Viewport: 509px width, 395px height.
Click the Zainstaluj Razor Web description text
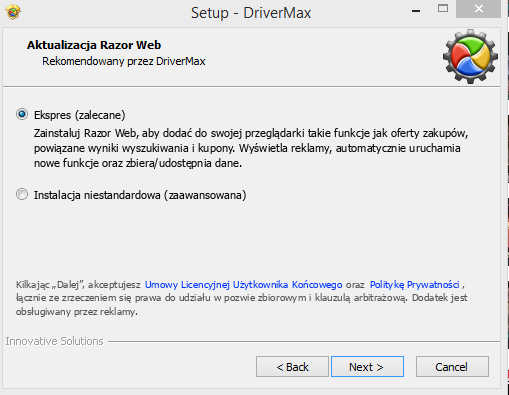[x=251, y=148]
